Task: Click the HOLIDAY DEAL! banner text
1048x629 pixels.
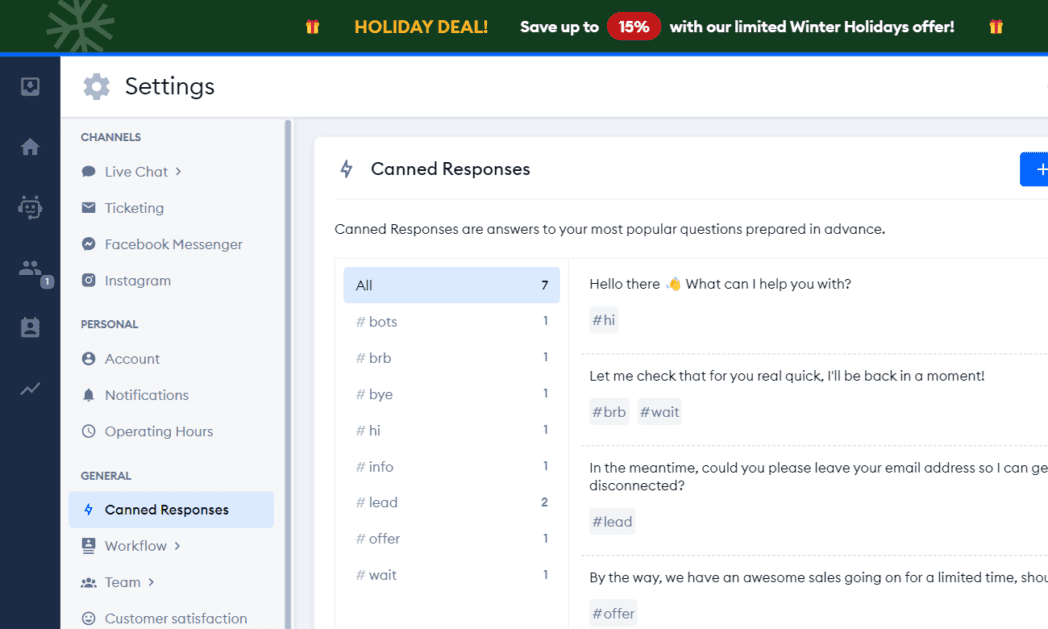Action: 421,27
